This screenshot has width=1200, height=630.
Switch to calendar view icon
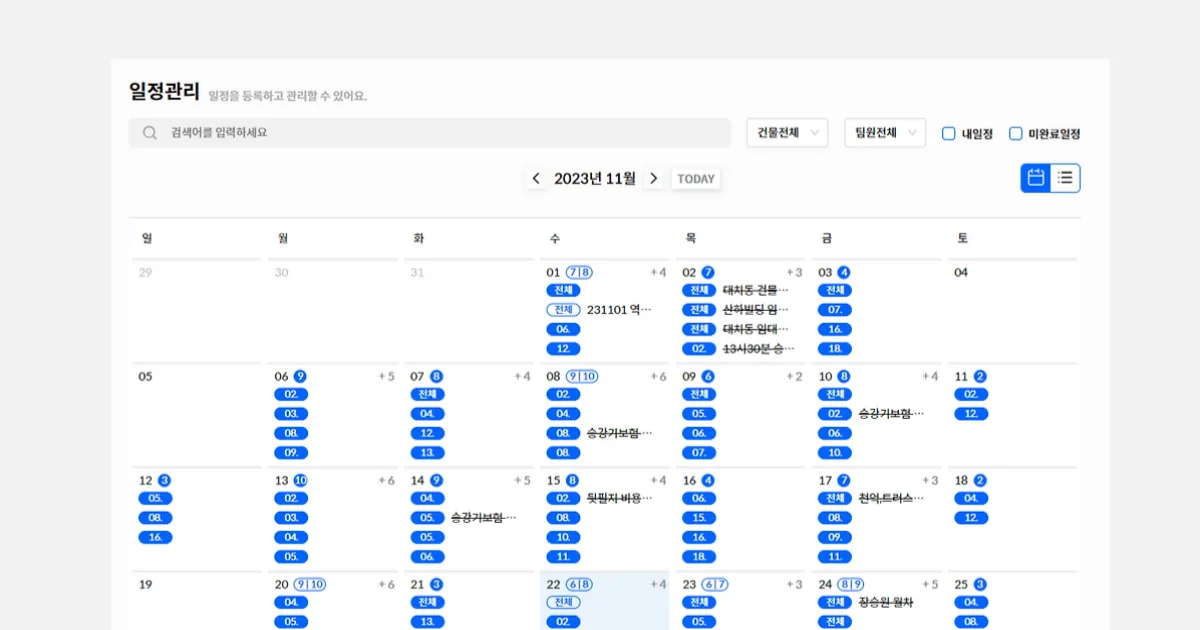1036,178
